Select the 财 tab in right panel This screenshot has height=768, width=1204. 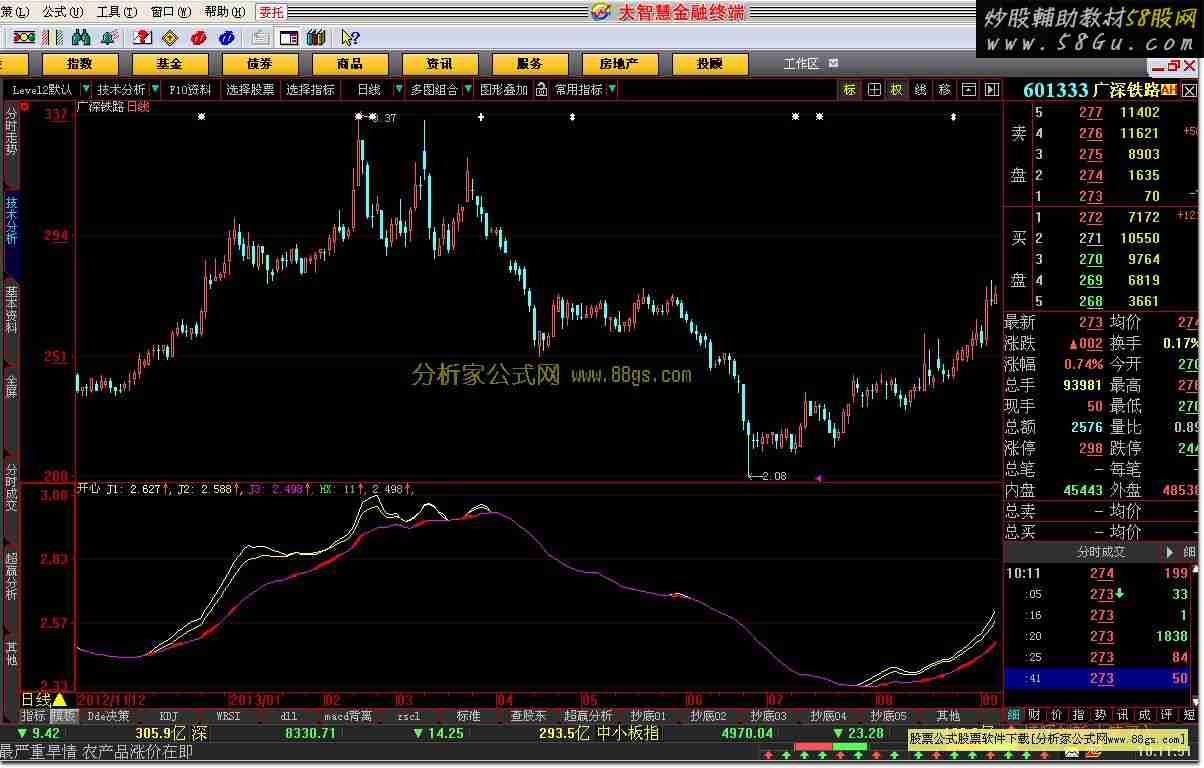(x=1032, y=715)
